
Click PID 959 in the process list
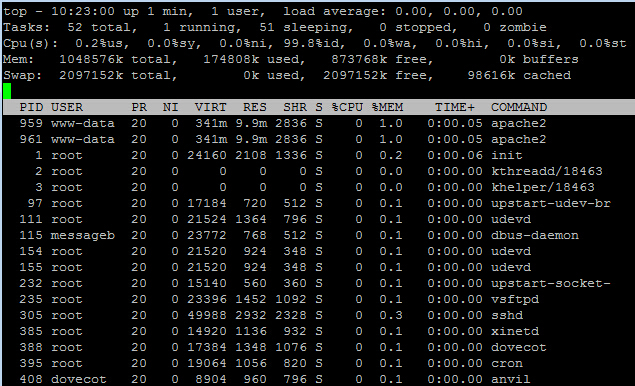pyautogui.click(x=31, y=124)
